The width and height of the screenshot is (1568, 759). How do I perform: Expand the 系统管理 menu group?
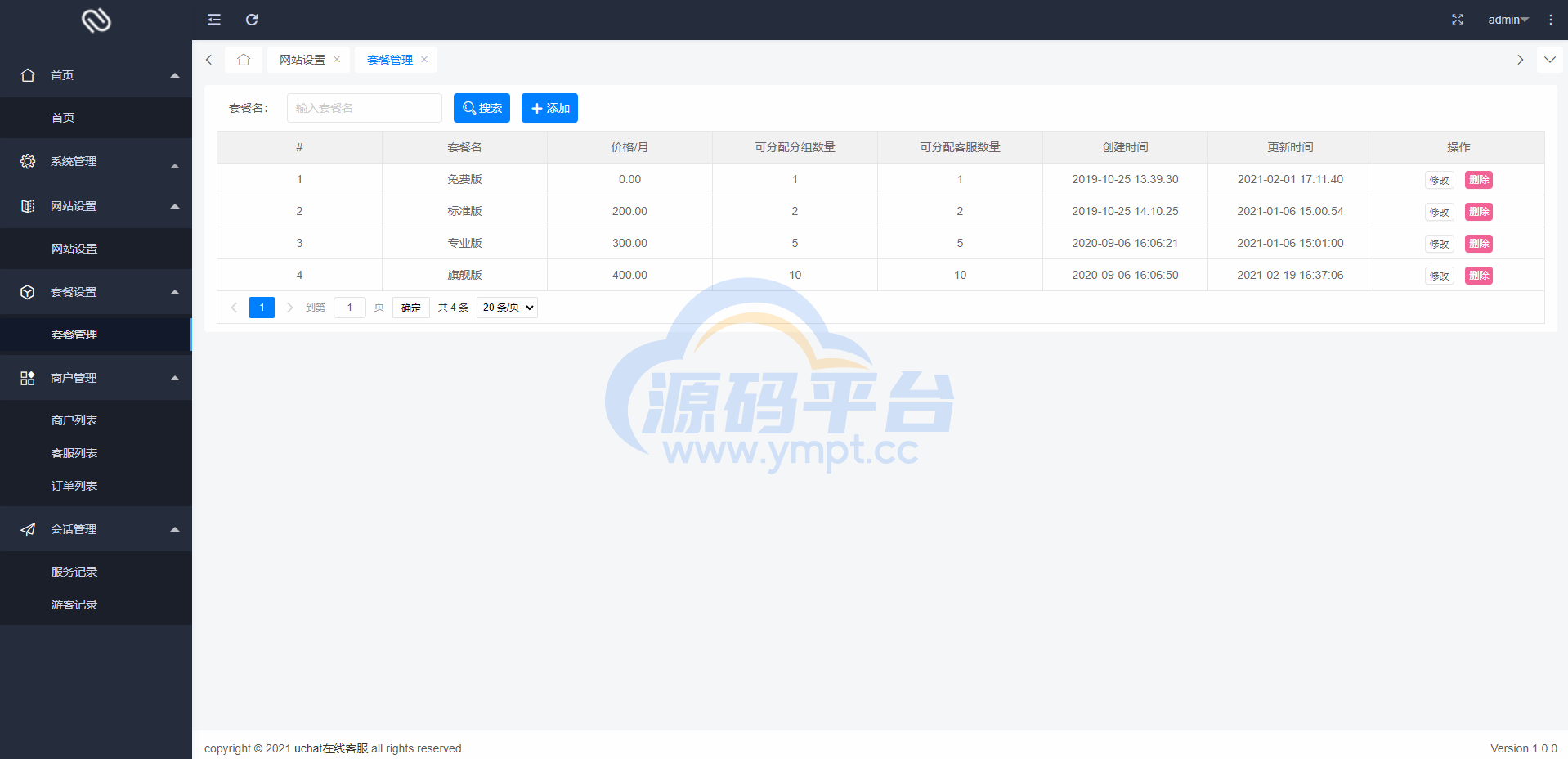175,166
